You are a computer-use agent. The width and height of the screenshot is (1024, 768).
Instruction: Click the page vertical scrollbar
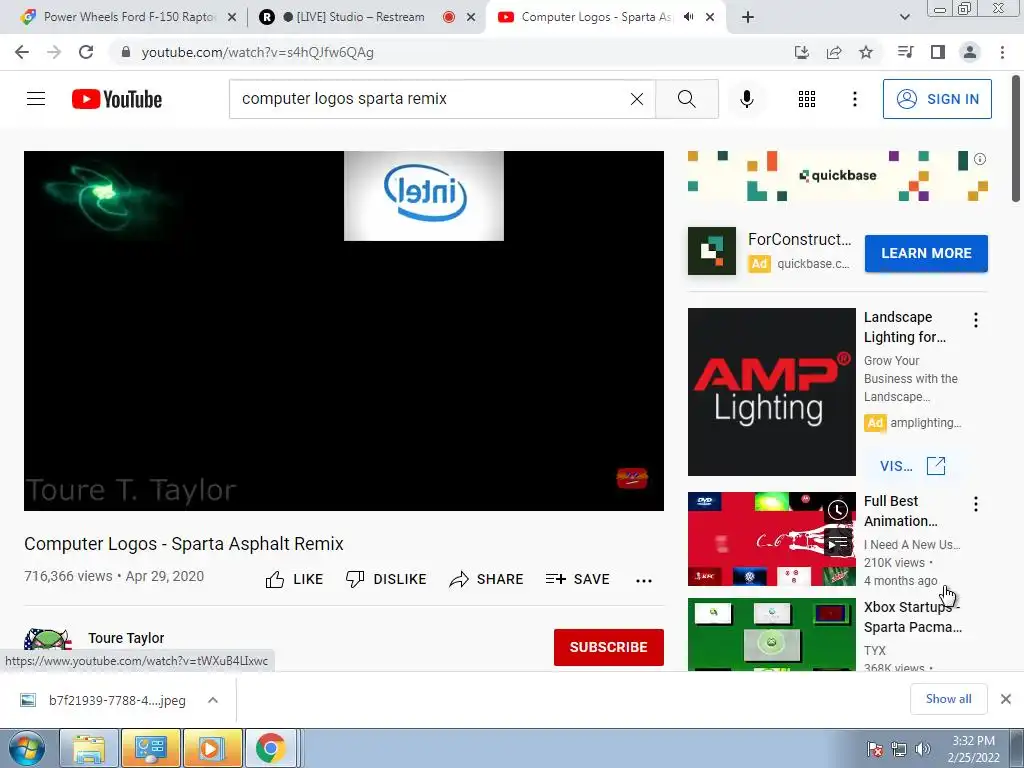[x=1016, y=138]
